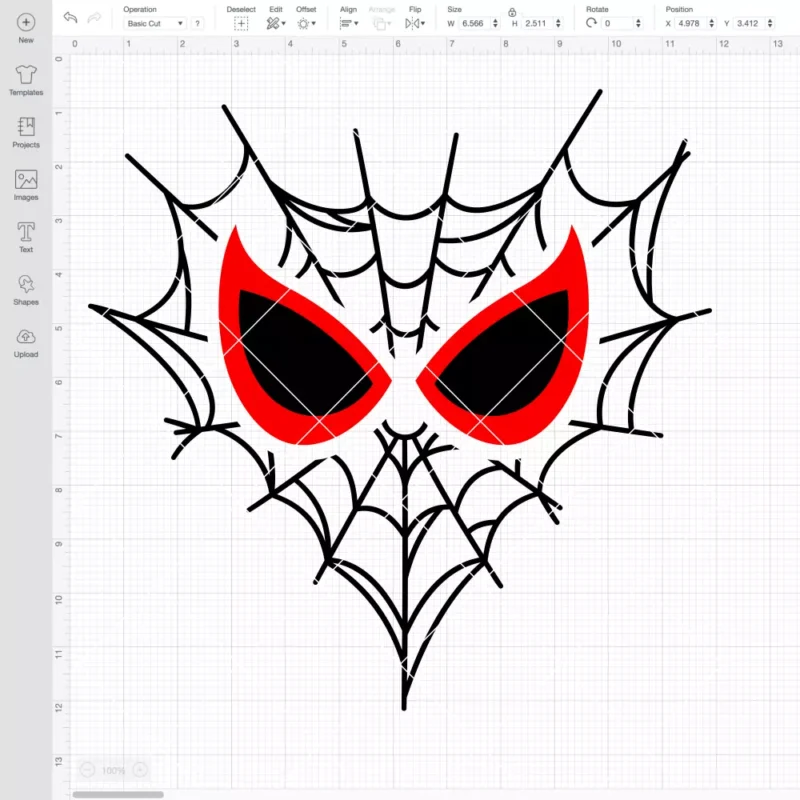The width and height of the screenshot is (800, 800).
Task: Click the Y position input field
Action: point(749,23)
